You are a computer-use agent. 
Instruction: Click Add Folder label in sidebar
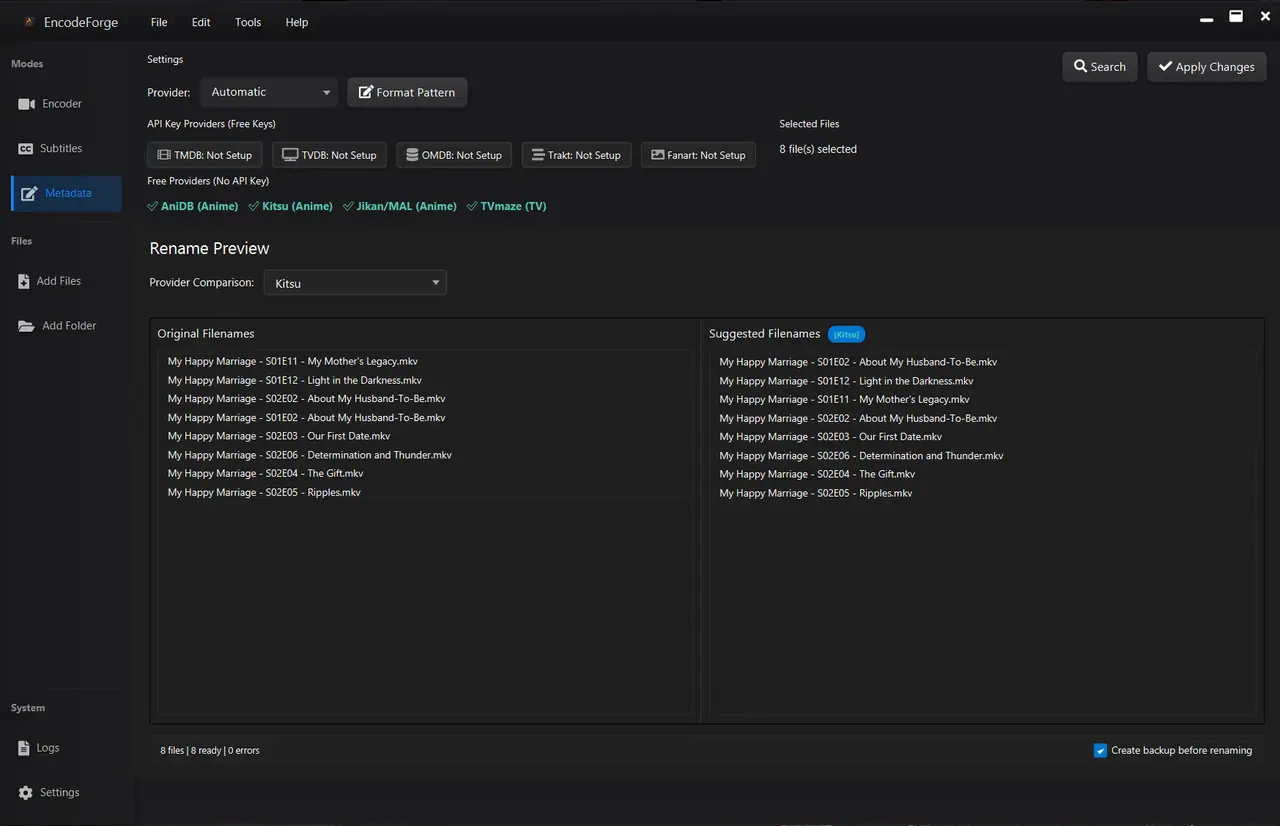point(69,326)
